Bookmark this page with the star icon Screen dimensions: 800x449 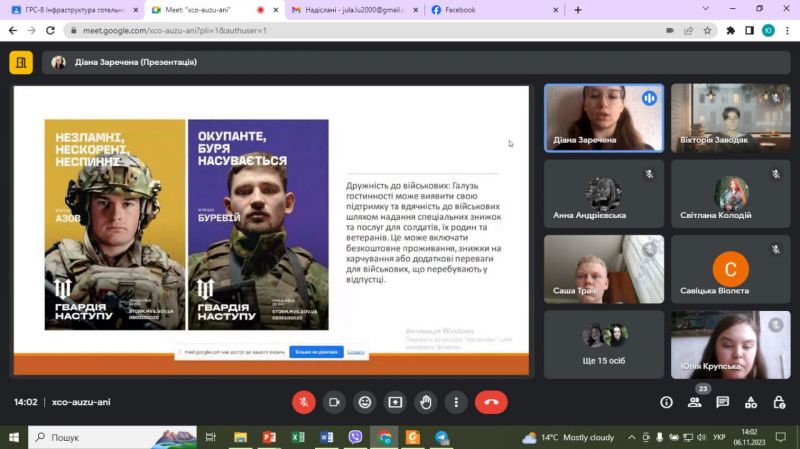[707, 31]
